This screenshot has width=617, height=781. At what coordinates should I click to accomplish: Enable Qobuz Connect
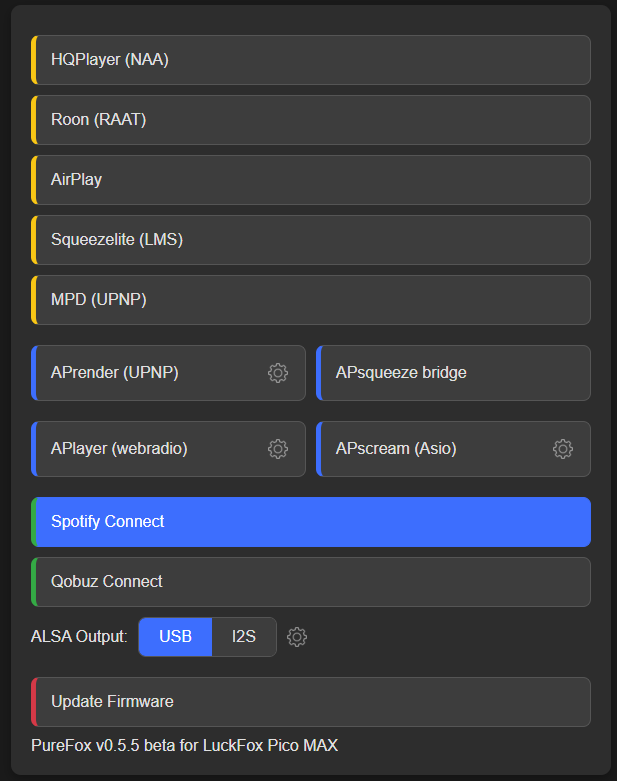pos(311,582)
